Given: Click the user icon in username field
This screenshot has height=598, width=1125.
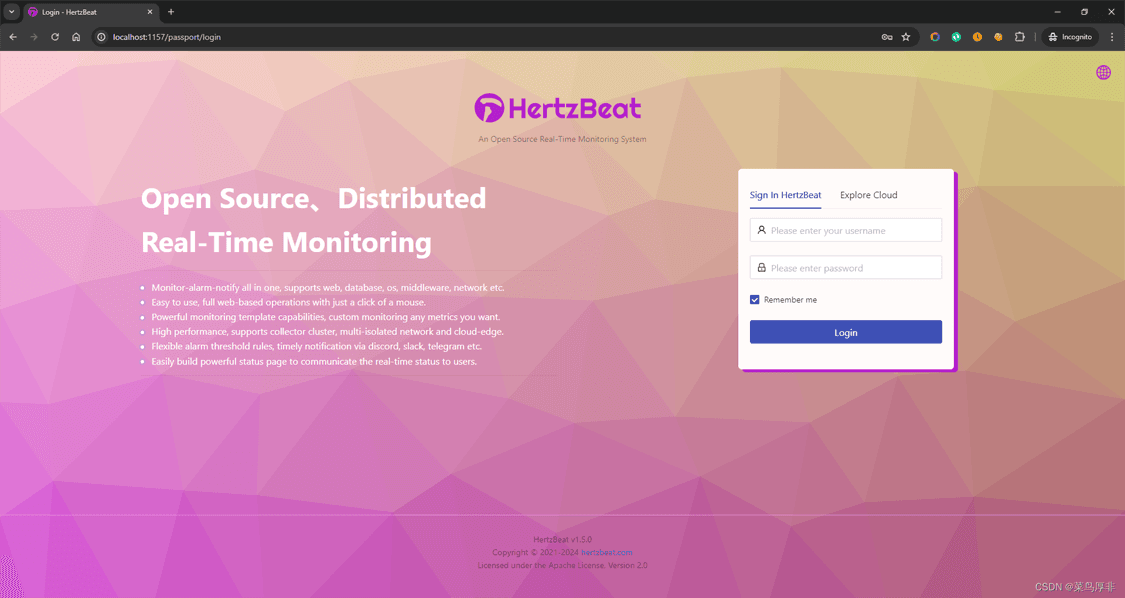Looking at the screenshot, I should 761,230.
